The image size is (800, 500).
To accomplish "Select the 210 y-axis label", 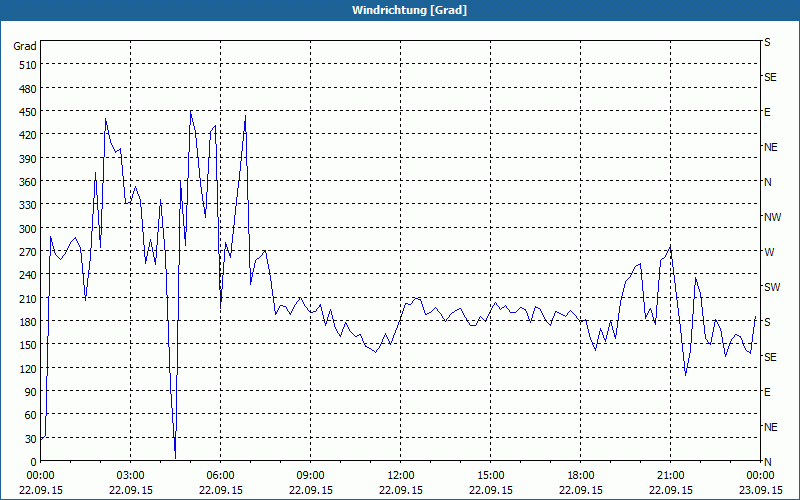I will pyautogui.click(x=29, y=298).
